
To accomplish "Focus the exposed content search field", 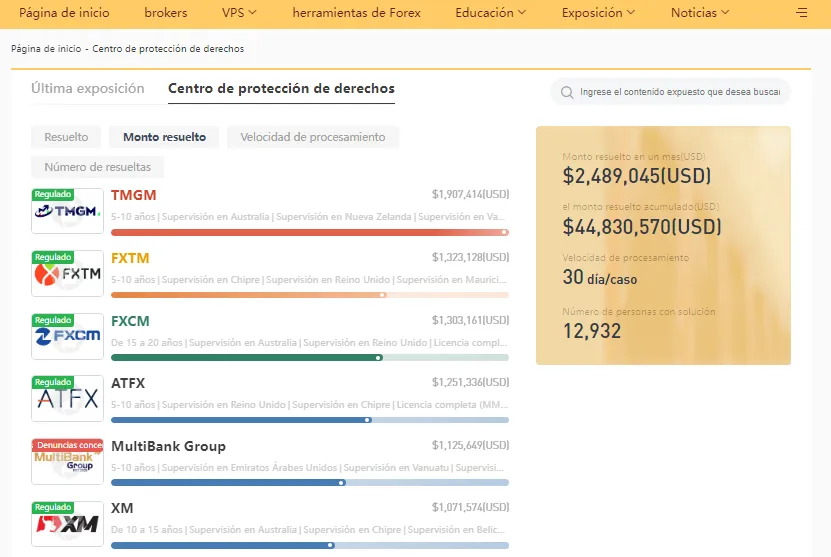I will pos(670,92).
